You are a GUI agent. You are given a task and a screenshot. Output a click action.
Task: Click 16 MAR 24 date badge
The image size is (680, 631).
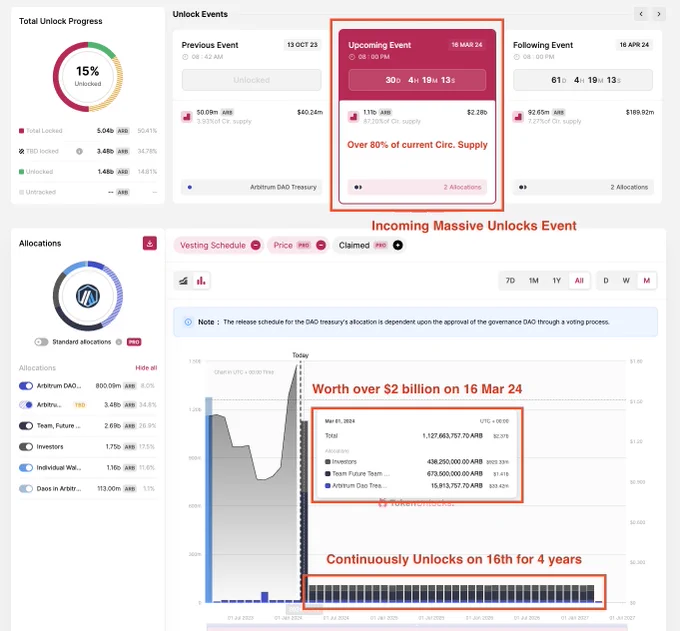coord(467,45)
